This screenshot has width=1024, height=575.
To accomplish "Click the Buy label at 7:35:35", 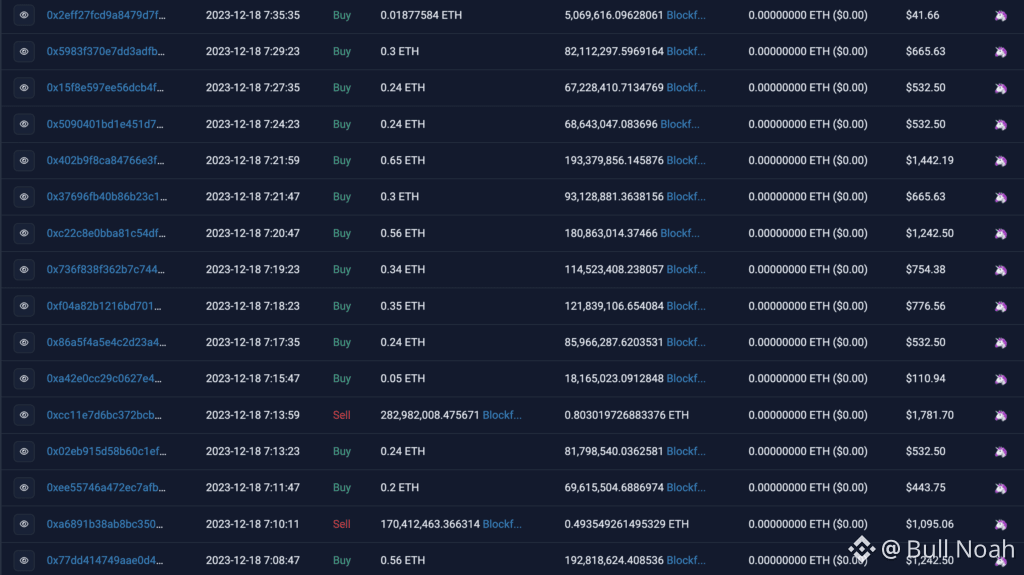I will 342,15.
